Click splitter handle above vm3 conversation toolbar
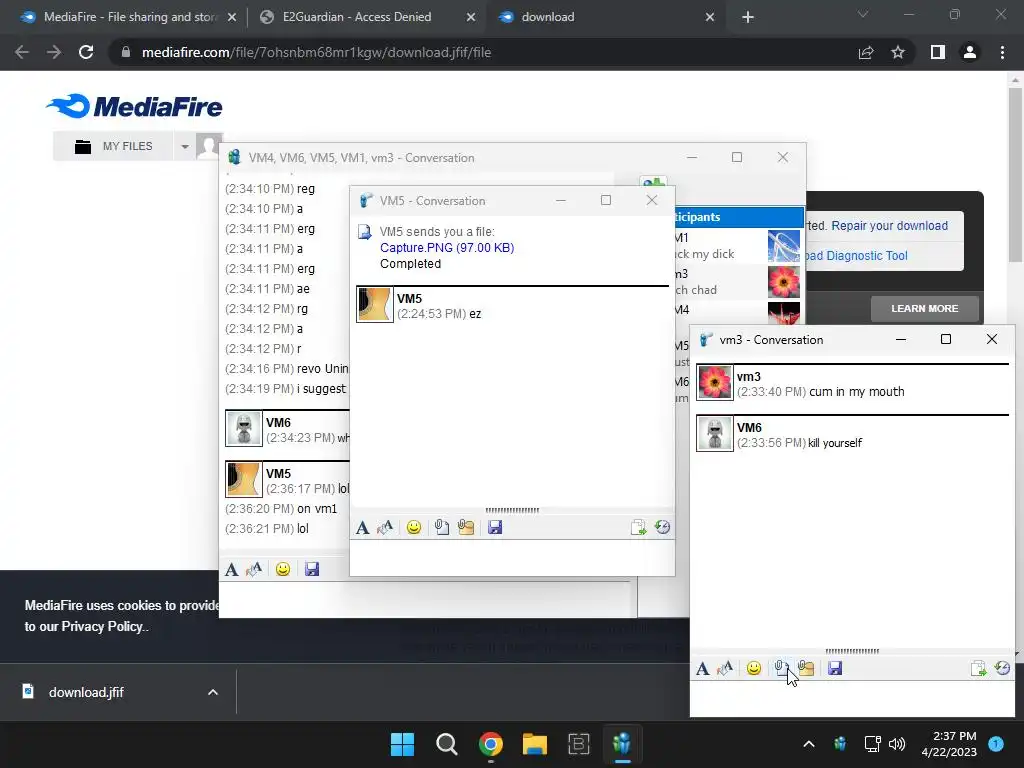 click(x=852, y=651)
